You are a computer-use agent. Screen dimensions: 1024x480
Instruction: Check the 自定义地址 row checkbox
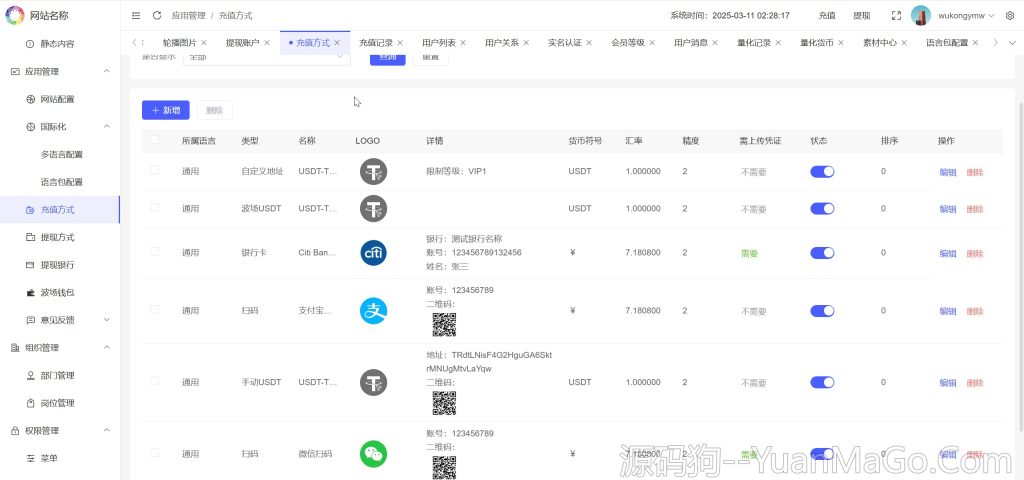pos(154,170)
